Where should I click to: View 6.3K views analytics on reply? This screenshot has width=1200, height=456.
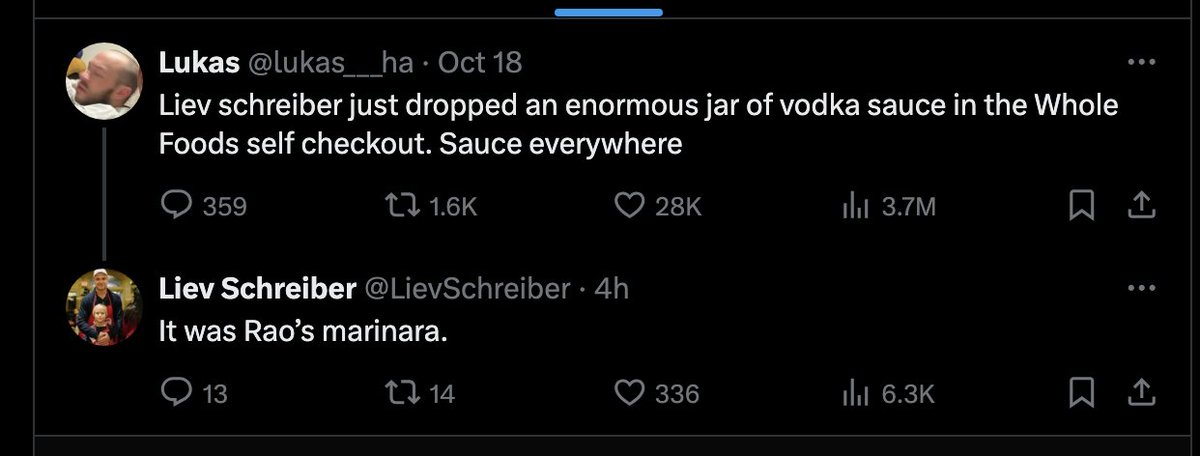tap(854, 393)
